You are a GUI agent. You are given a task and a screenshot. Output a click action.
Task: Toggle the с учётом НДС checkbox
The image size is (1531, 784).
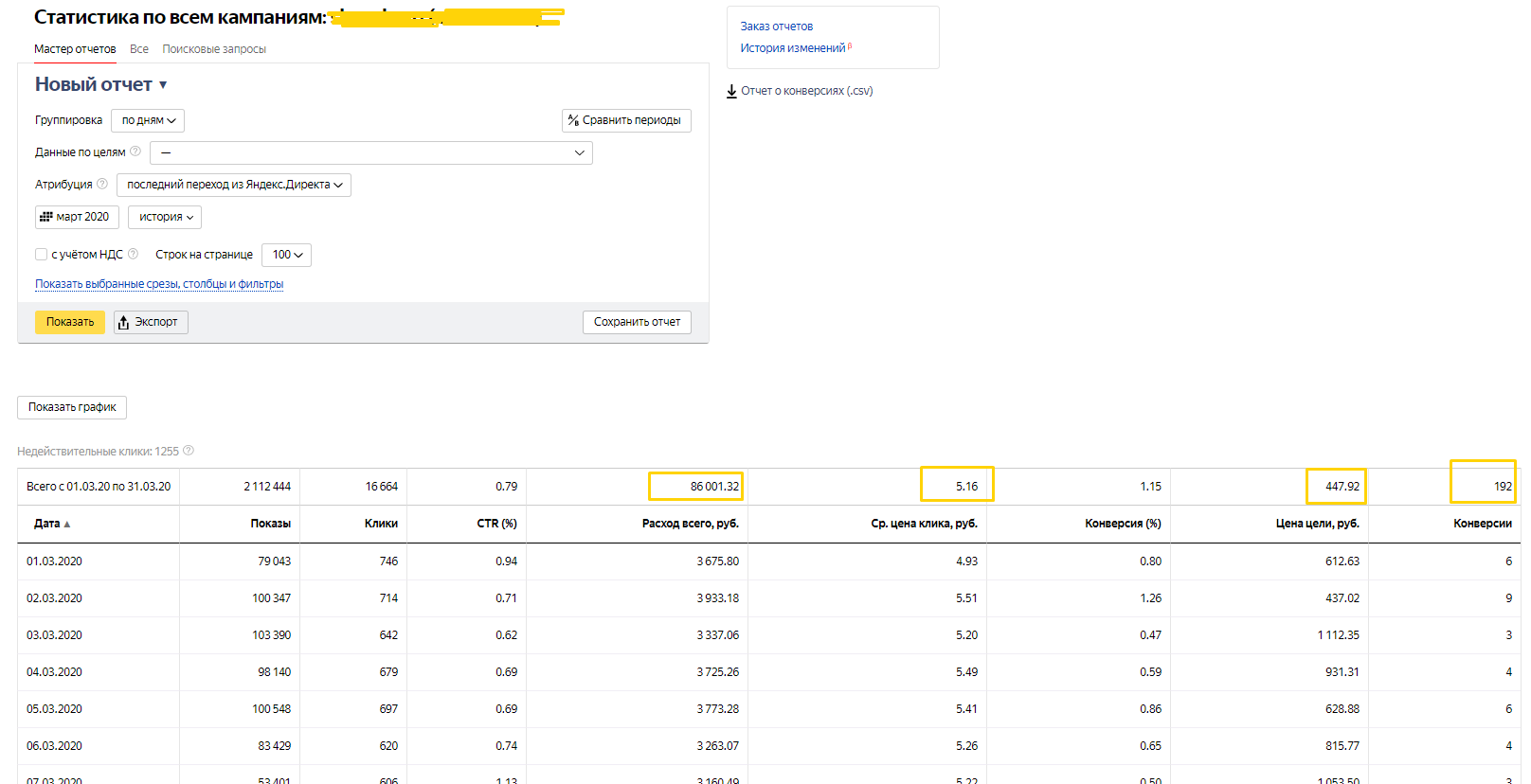41,254
